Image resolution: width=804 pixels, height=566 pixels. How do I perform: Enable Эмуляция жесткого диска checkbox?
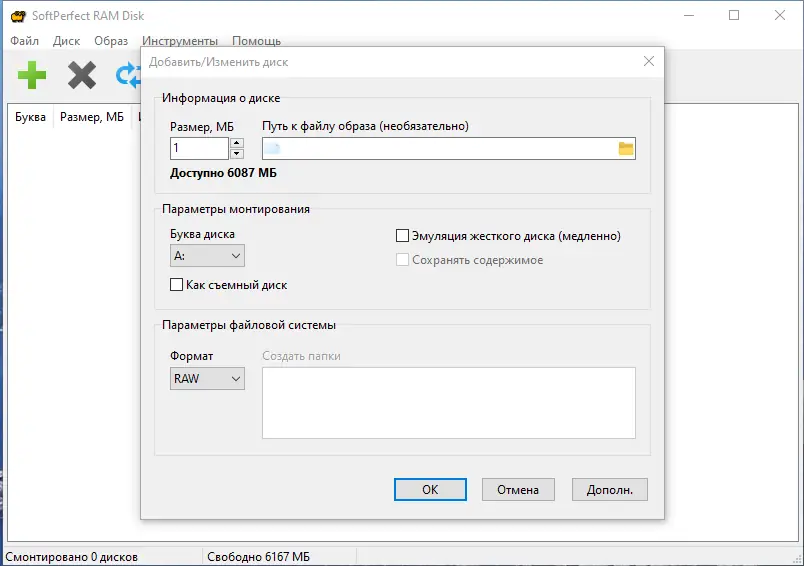click(x=403, y=236)
